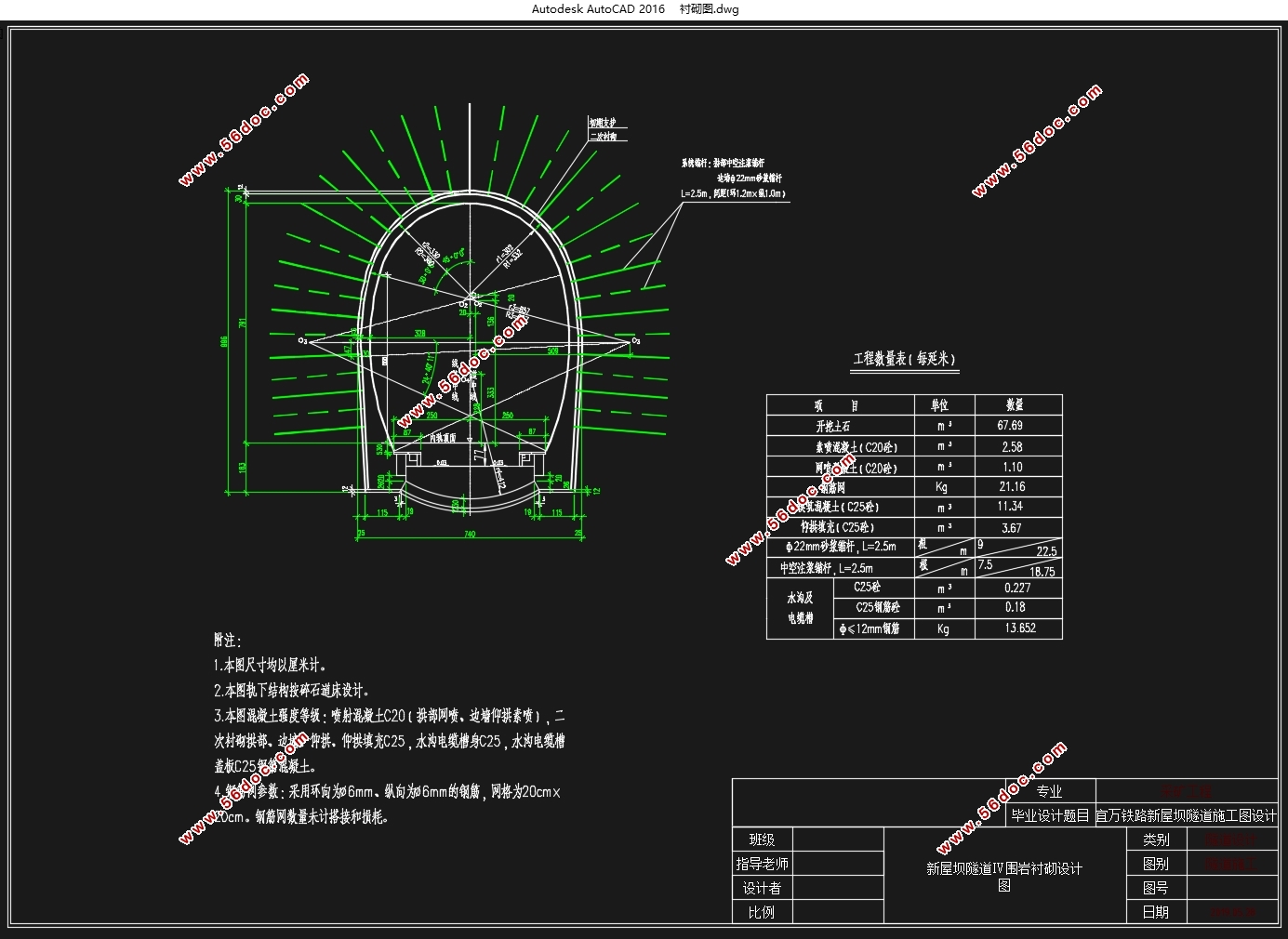This screenshot has height=939, width=1288.
Task: Select the 740 width dimension text
Action: 470,534
